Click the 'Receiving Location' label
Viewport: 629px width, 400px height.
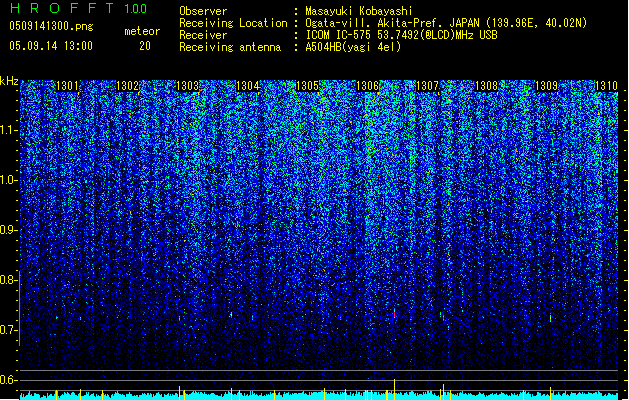[x=233, y=23]
